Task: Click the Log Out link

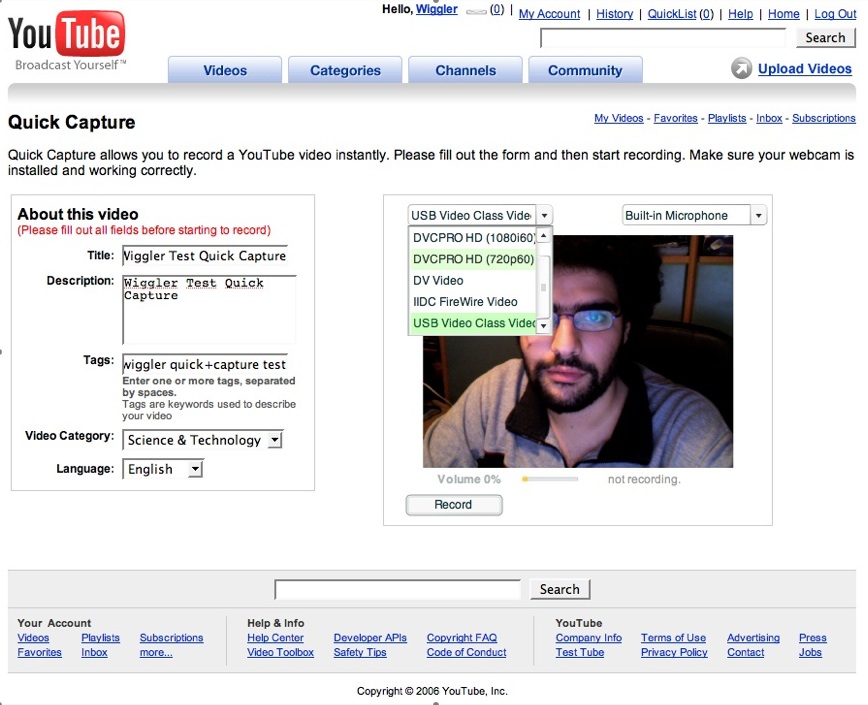Action: coord(835,14)
